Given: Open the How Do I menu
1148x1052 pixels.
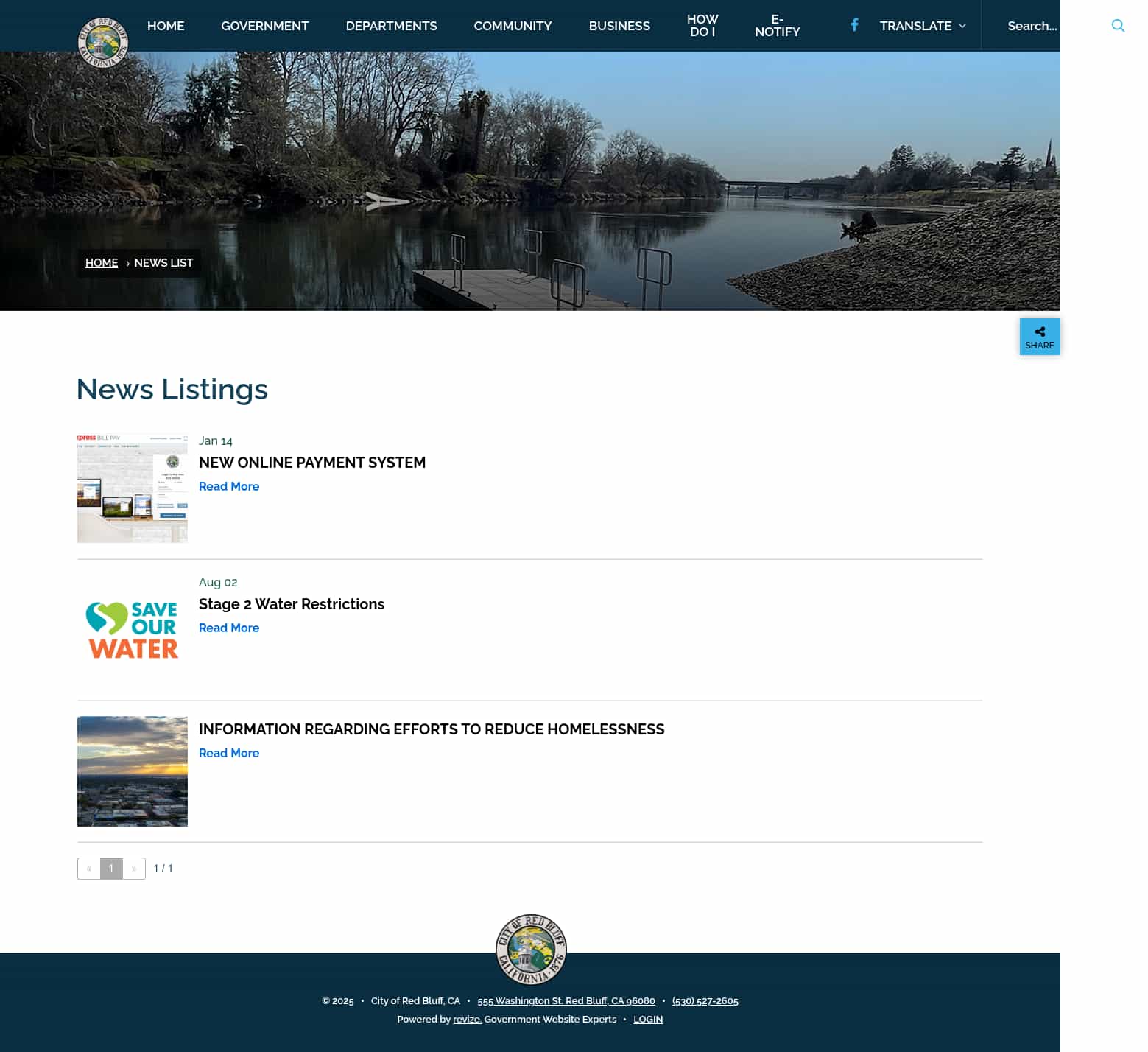Looking at the screenshot, I should click(x=702, y=26).
